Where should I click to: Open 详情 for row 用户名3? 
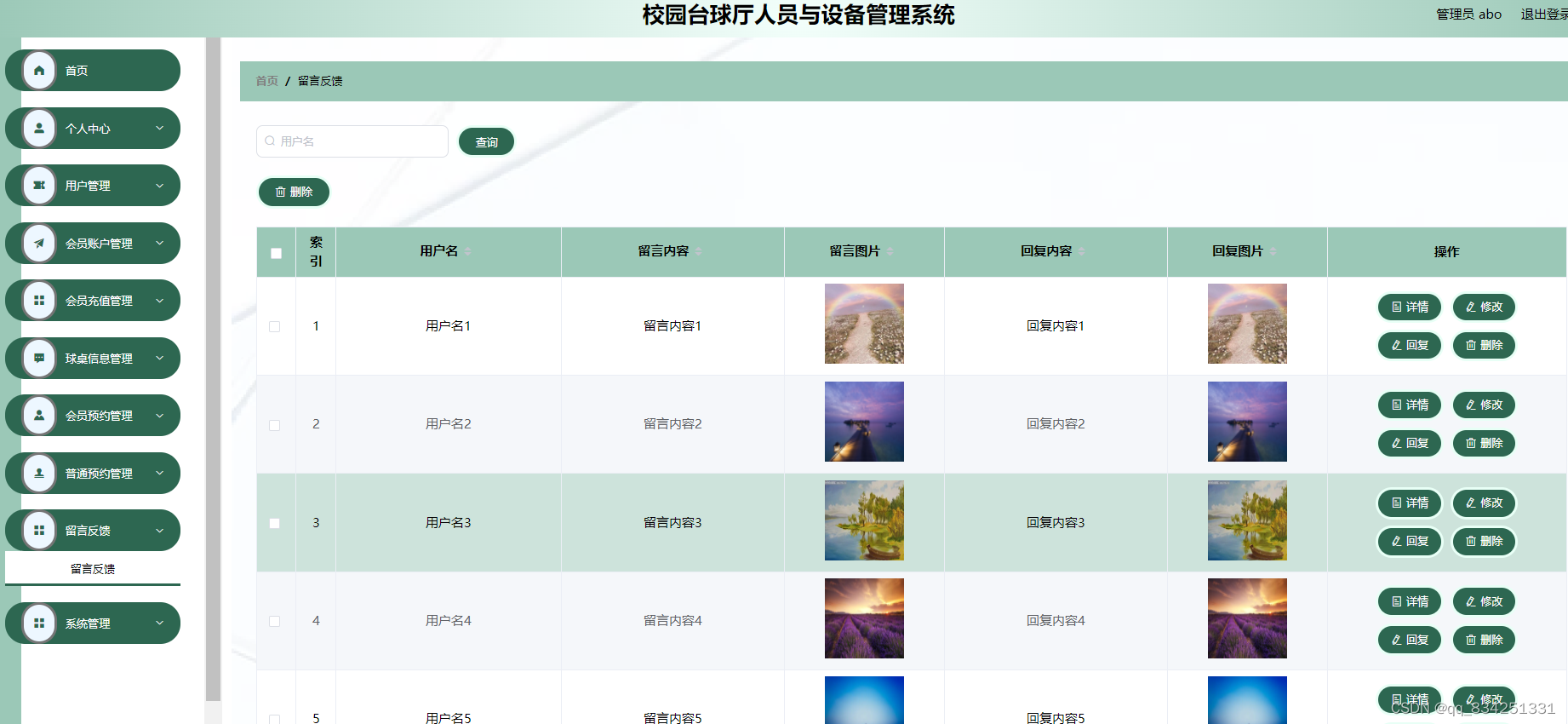(1410, 503)
